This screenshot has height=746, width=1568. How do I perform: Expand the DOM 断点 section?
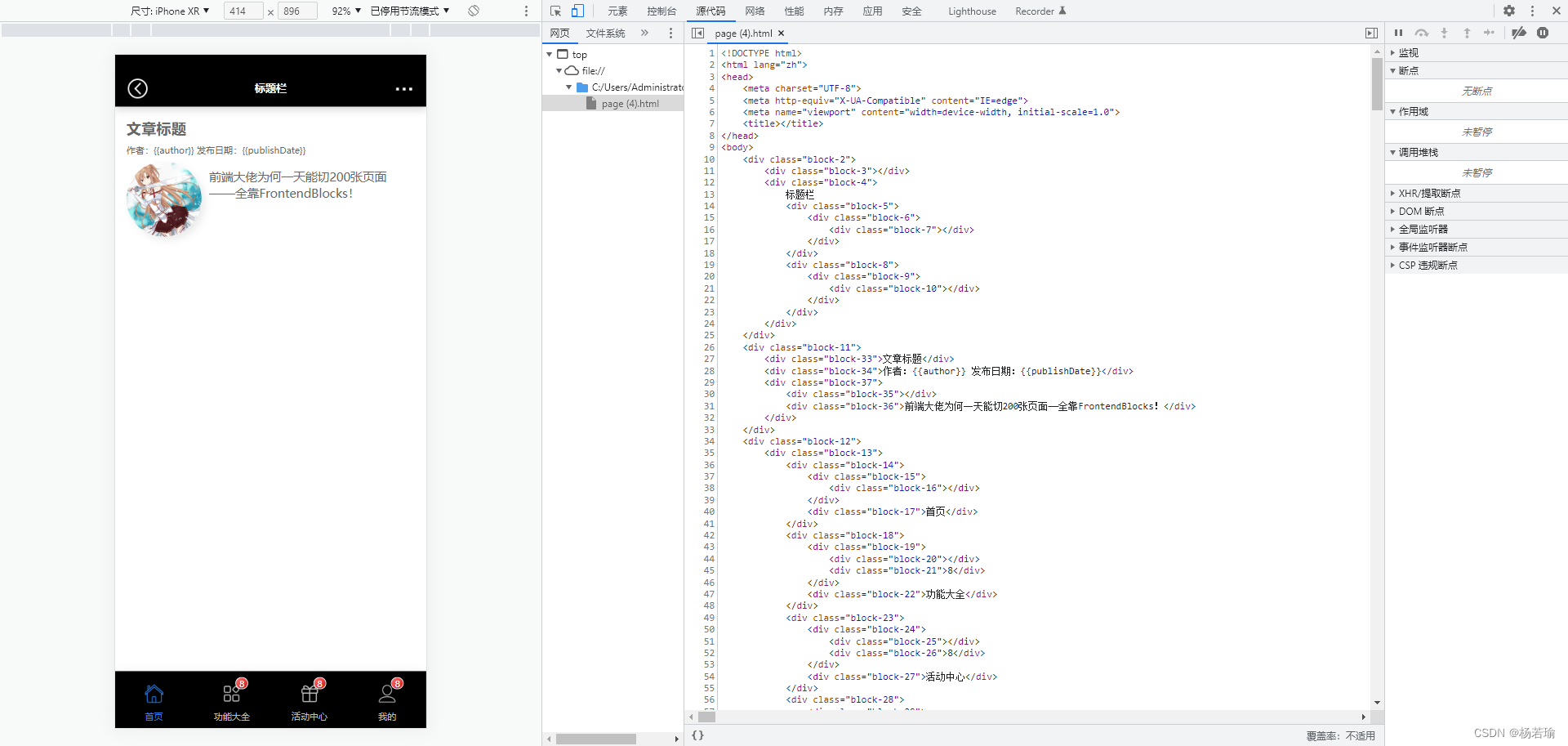tap(1421, 211)
